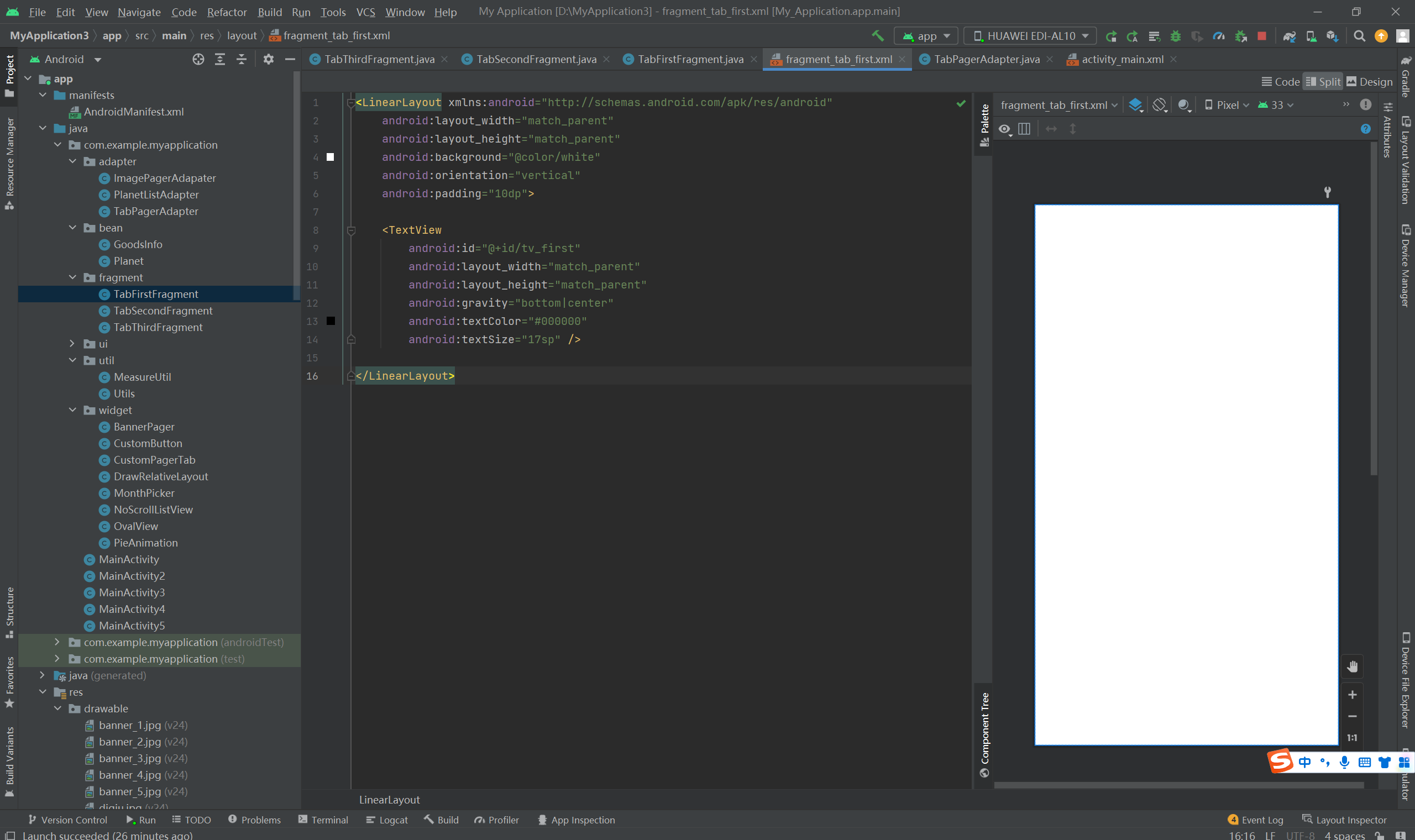
Task: Switch editor to Design view mode
Action: tap(1369, 81)
